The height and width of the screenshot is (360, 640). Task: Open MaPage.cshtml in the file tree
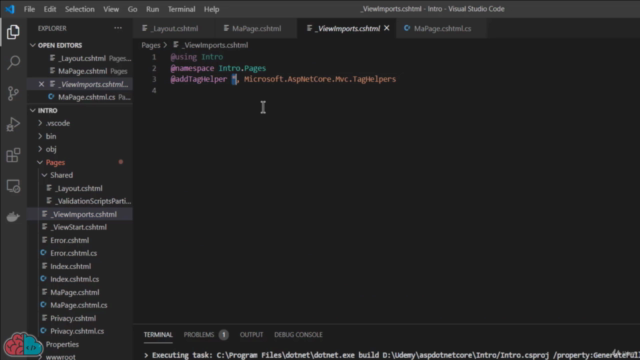point(80,292)
